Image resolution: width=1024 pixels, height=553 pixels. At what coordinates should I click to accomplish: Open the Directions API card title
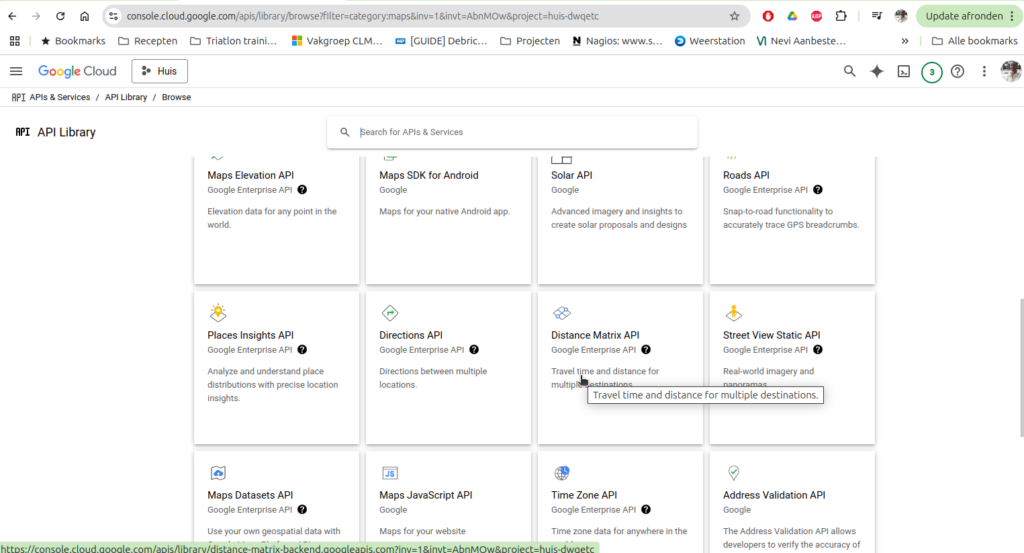coord(410,335)
